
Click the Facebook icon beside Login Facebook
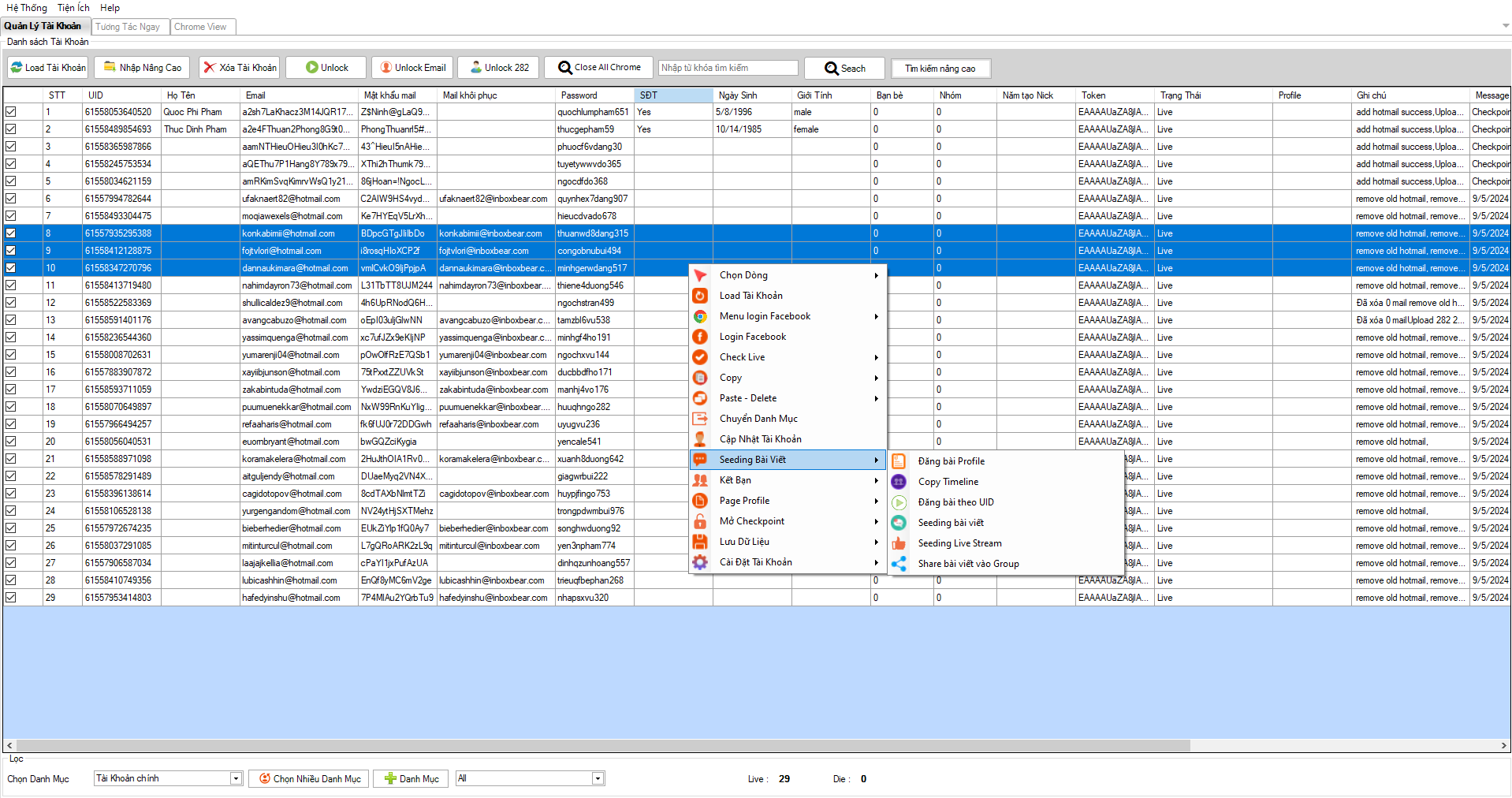tap(699, 337)
